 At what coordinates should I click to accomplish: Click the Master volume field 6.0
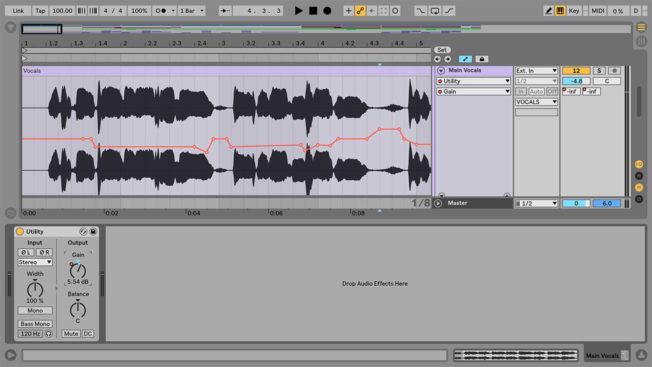607,204
